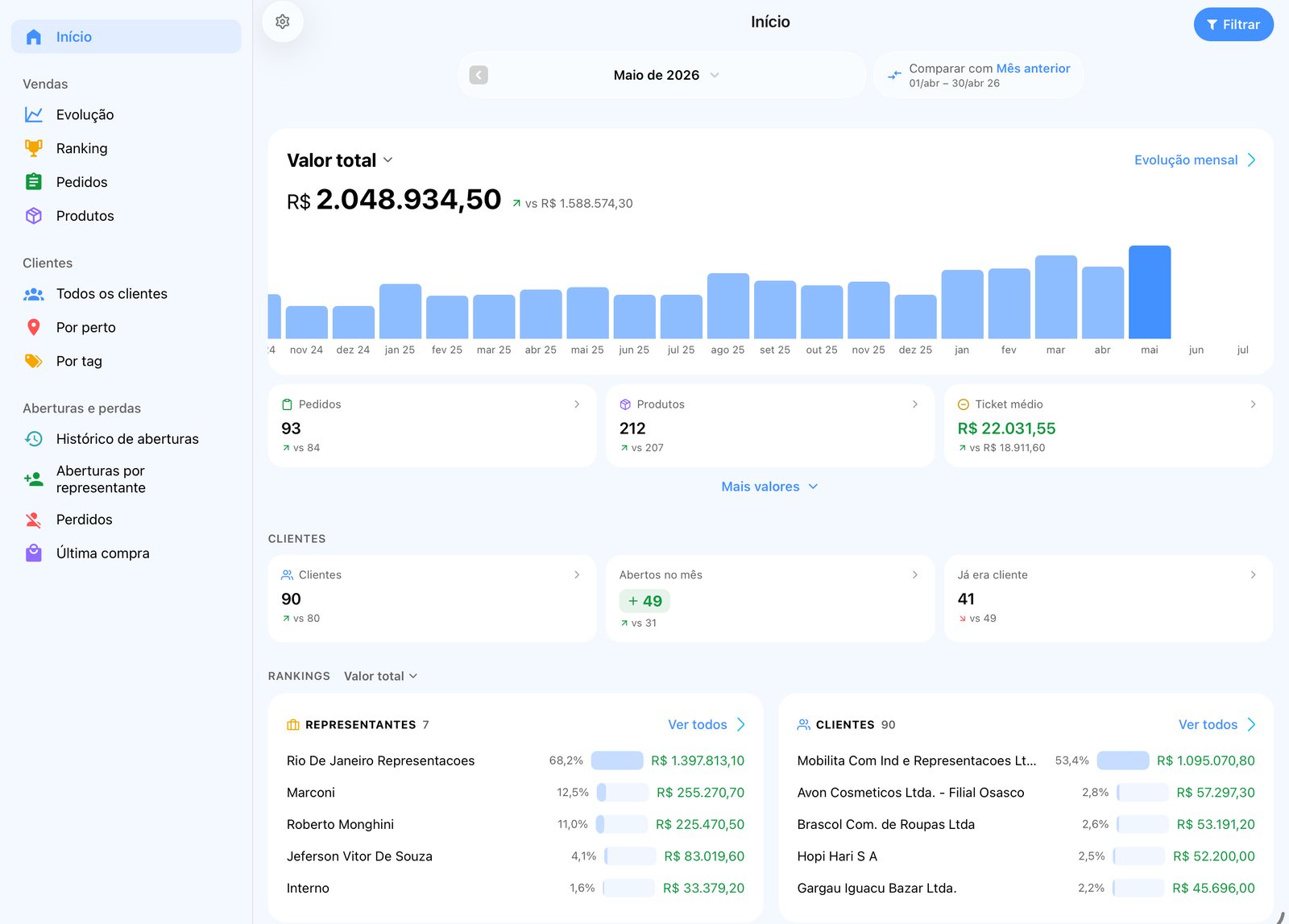Select the mai bar in the chart

[x=1150, y=292]
